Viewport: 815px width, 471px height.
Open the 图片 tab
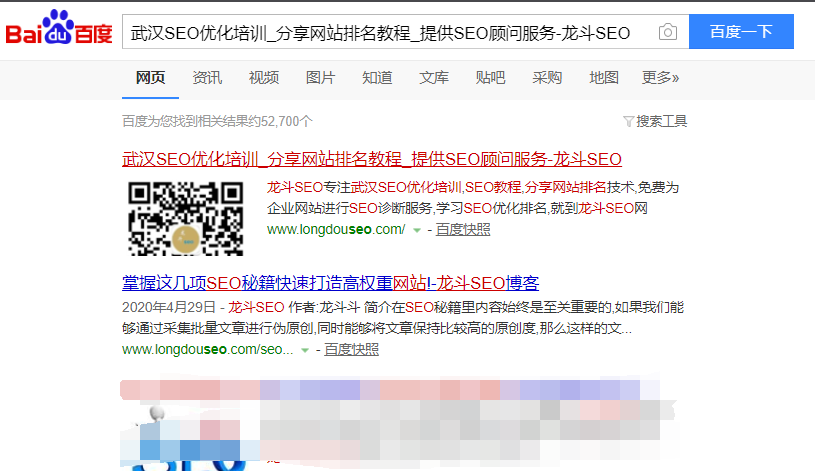pyautogui.click(x=320, y=78)
